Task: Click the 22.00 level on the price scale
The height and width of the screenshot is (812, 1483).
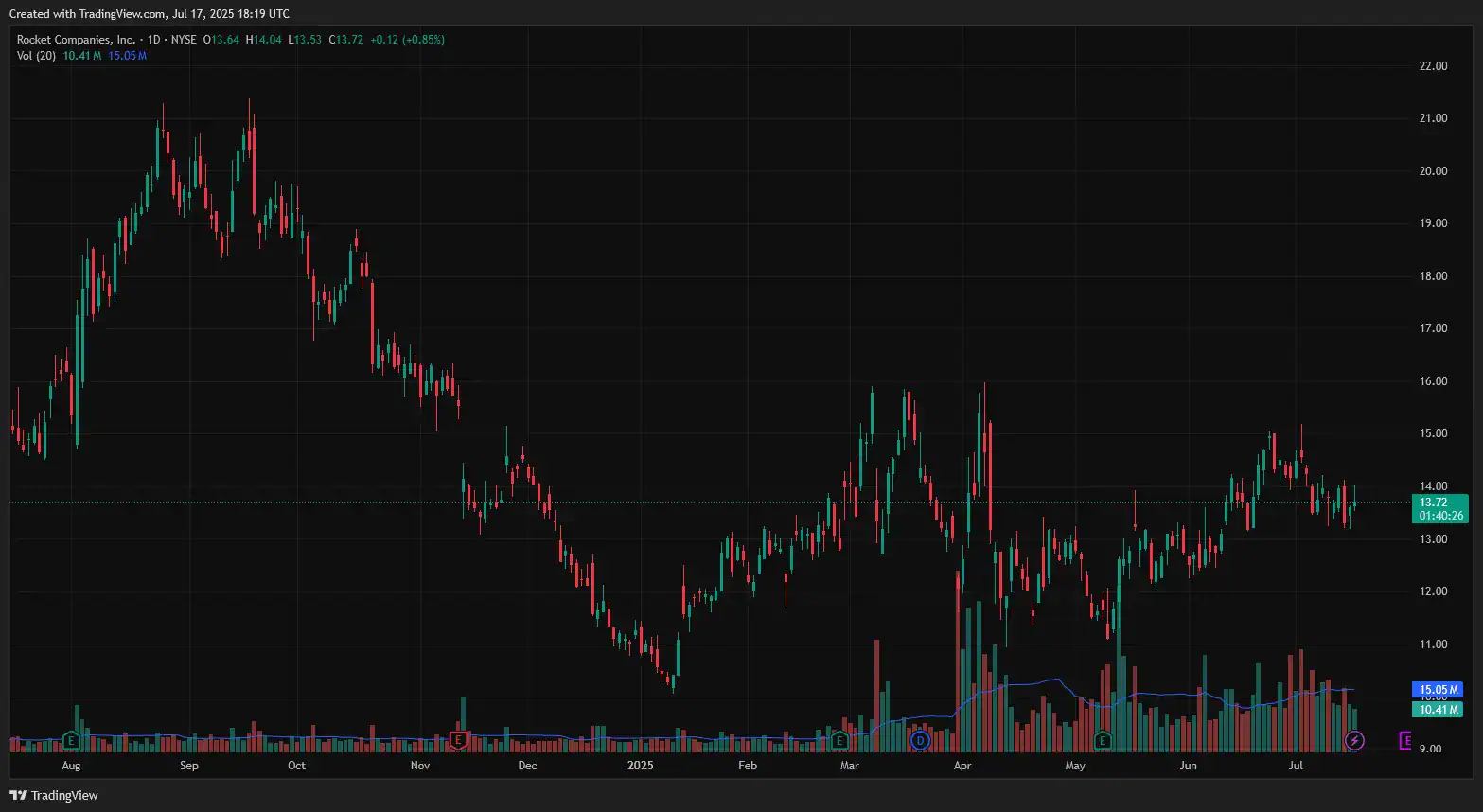Action: pyautogui.click(x=1433, y=66)
